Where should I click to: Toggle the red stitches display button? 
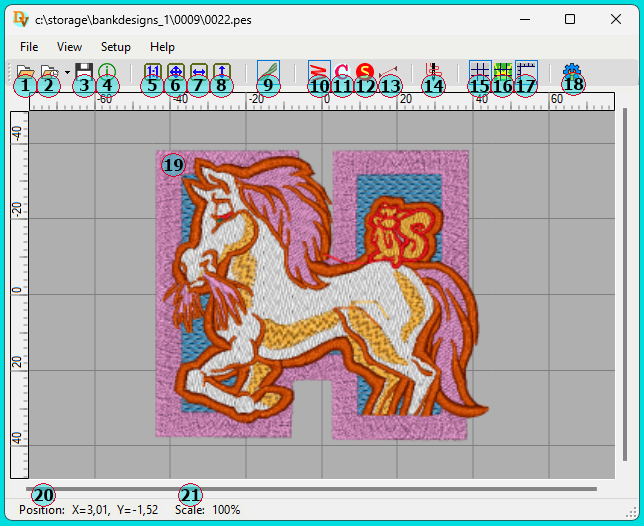pos(319,72)
